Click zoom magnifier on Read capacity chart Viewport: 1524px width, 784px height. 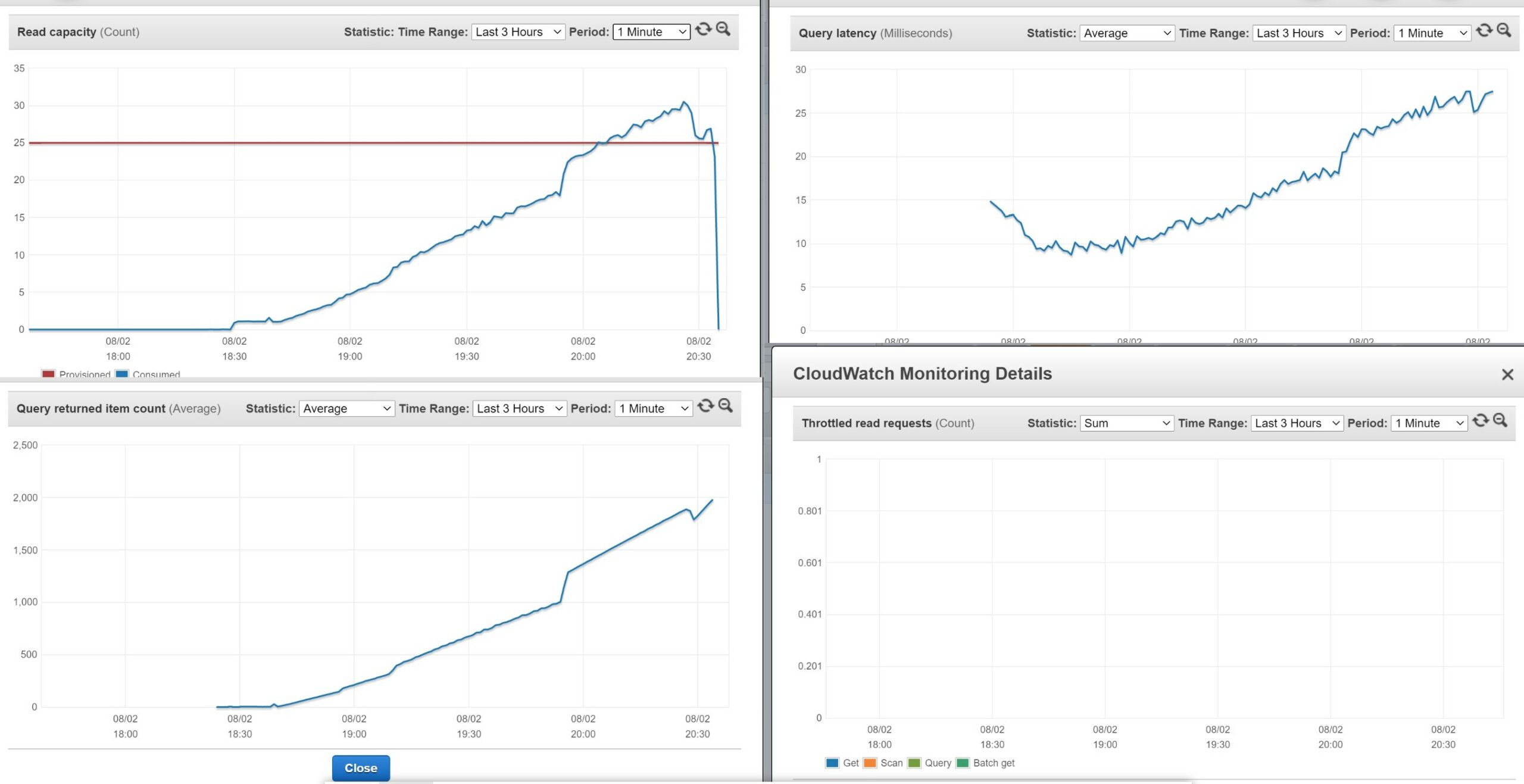pyautogui.click(x=723, y=29)
